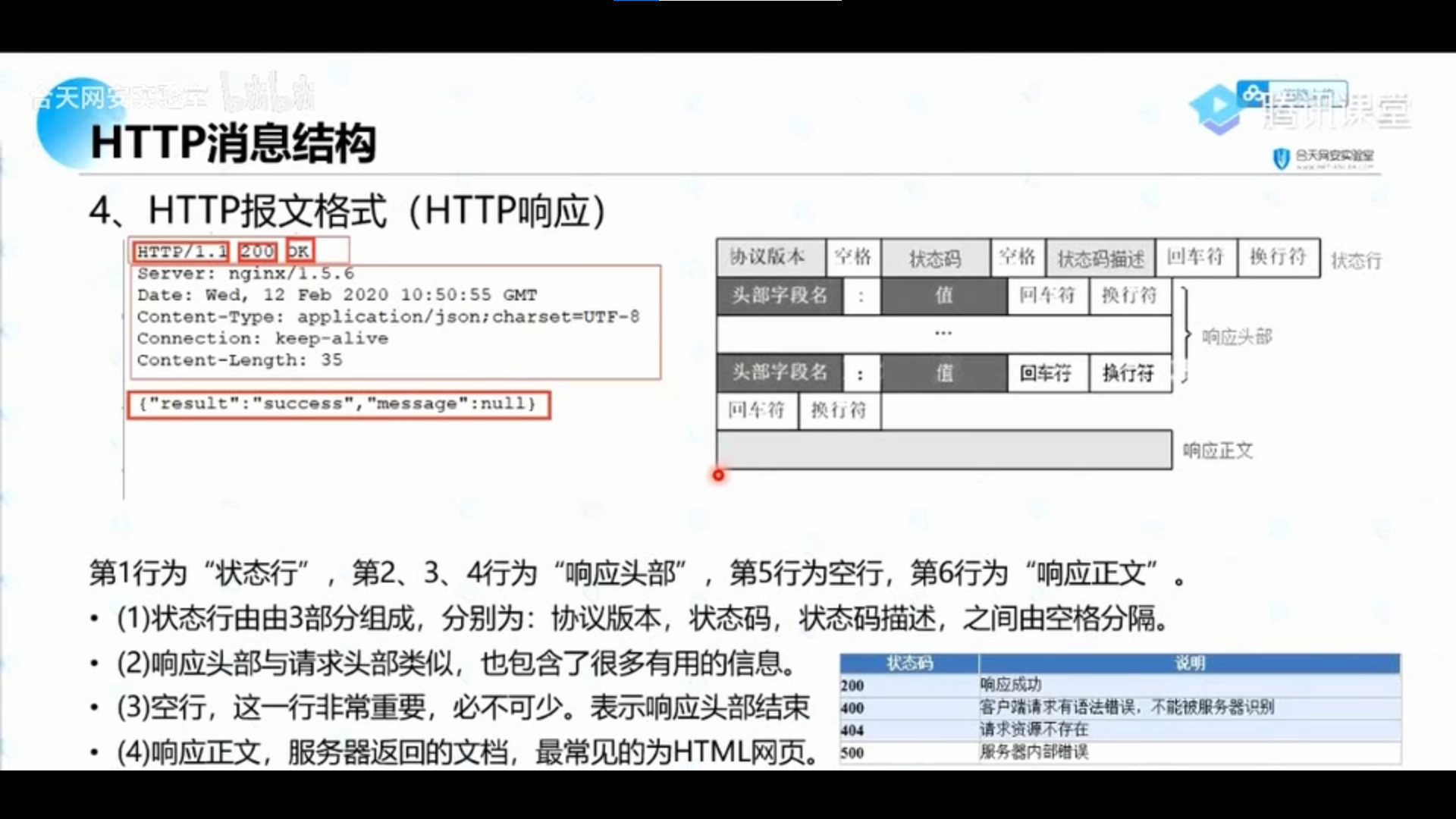The image size is (1456, 819).
Task: Click the 说明 table column header
Action: (x=1189, y=664)
